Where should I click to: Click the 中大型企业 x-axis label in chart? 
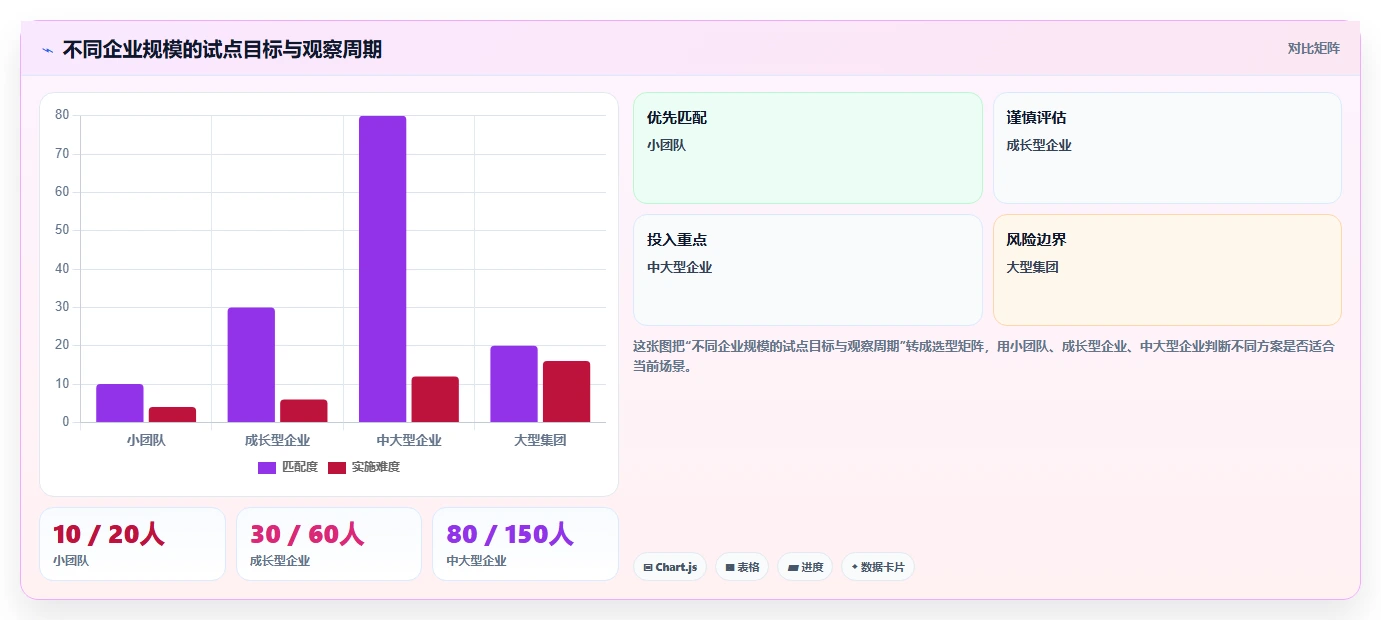409,440
